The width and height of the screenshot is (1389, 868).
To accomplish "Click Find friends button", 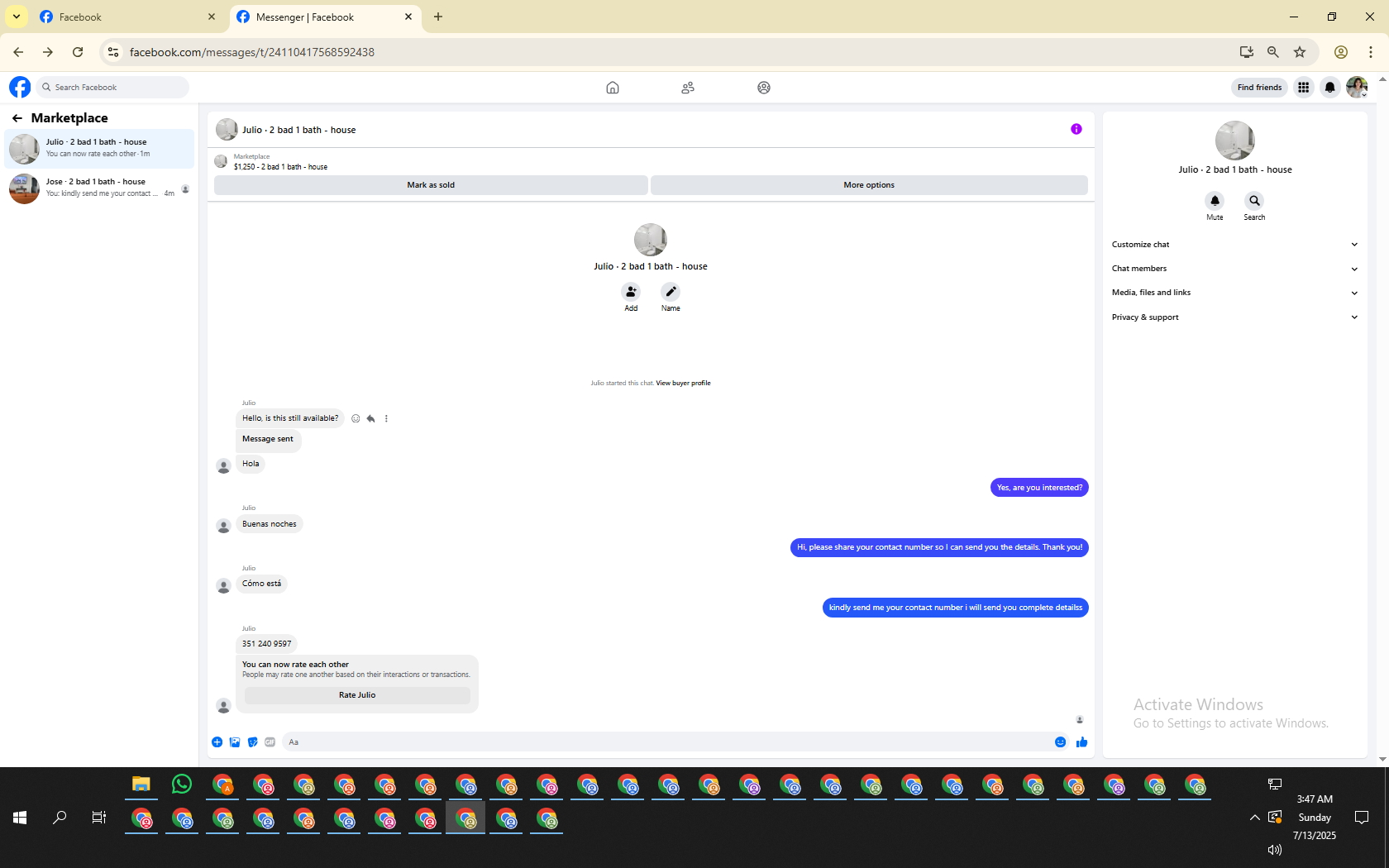I will (x=1259, y=88).
